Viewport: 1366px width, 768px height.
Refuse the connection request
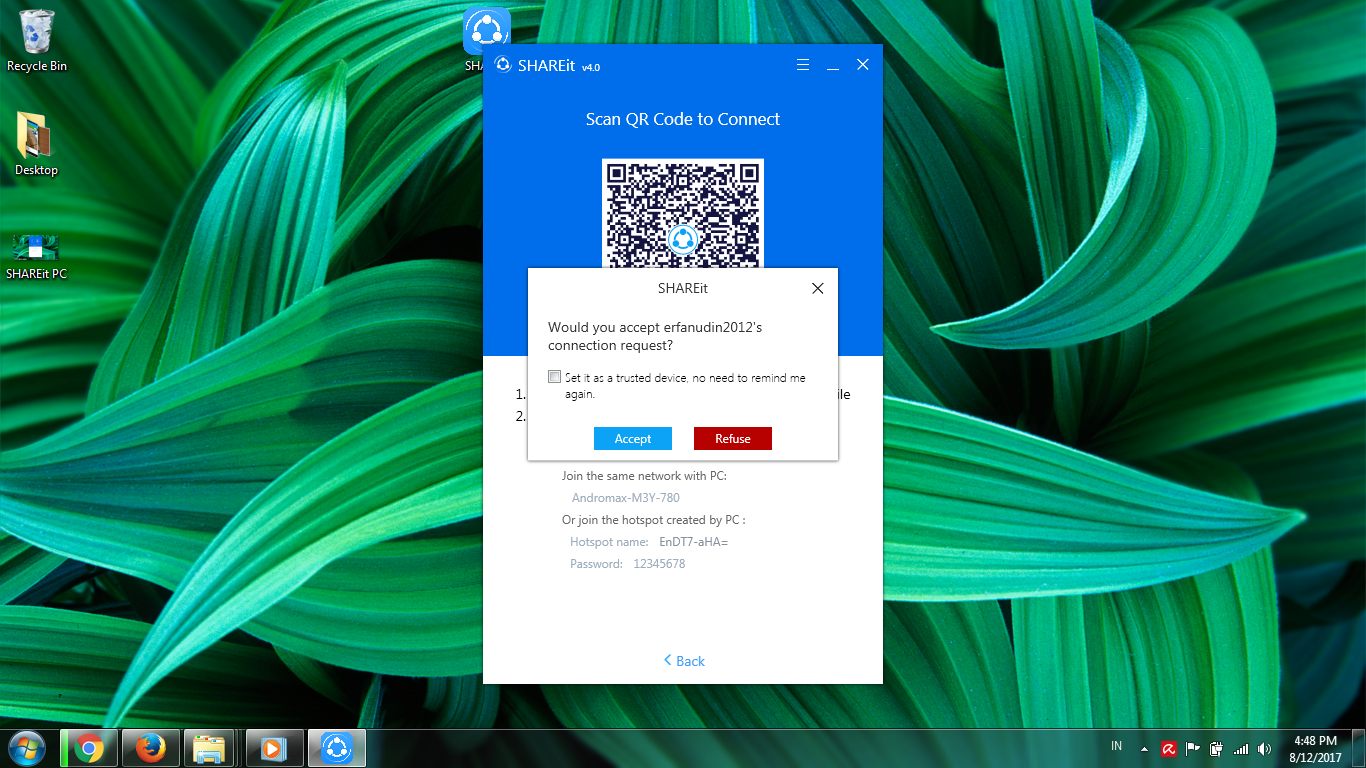click(x=732, y=439)
